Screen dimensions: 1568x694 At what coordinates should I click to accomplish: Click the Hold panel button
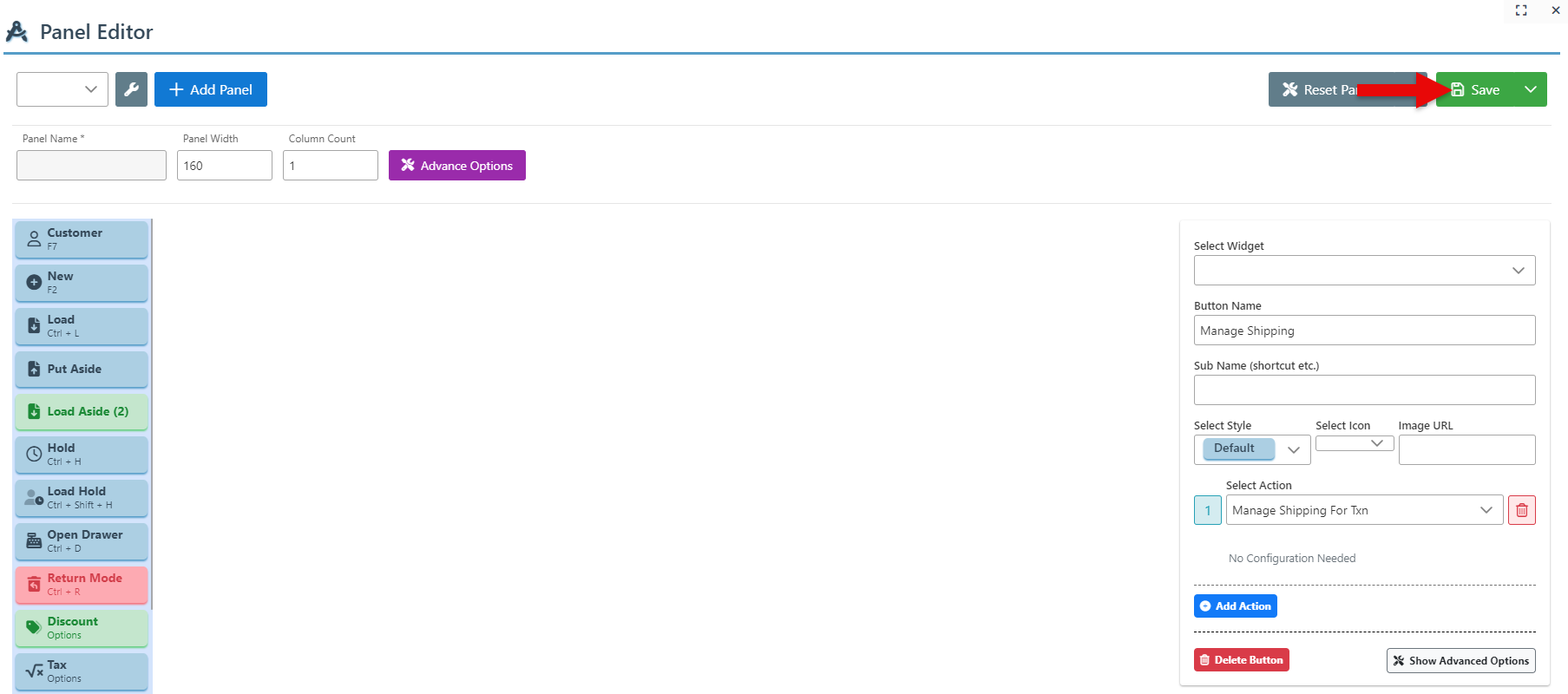[x=82, y=454]
